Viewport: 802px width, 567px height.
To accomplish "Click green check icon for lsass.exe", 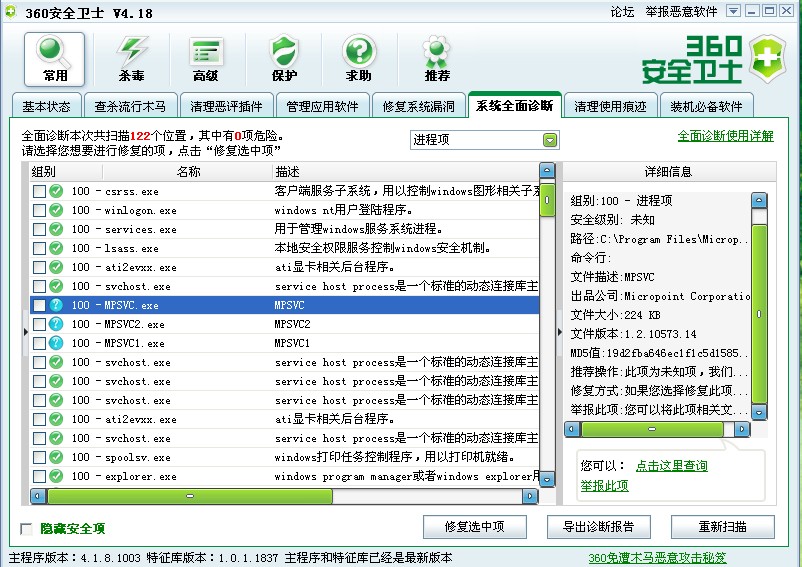I will 56,248.
